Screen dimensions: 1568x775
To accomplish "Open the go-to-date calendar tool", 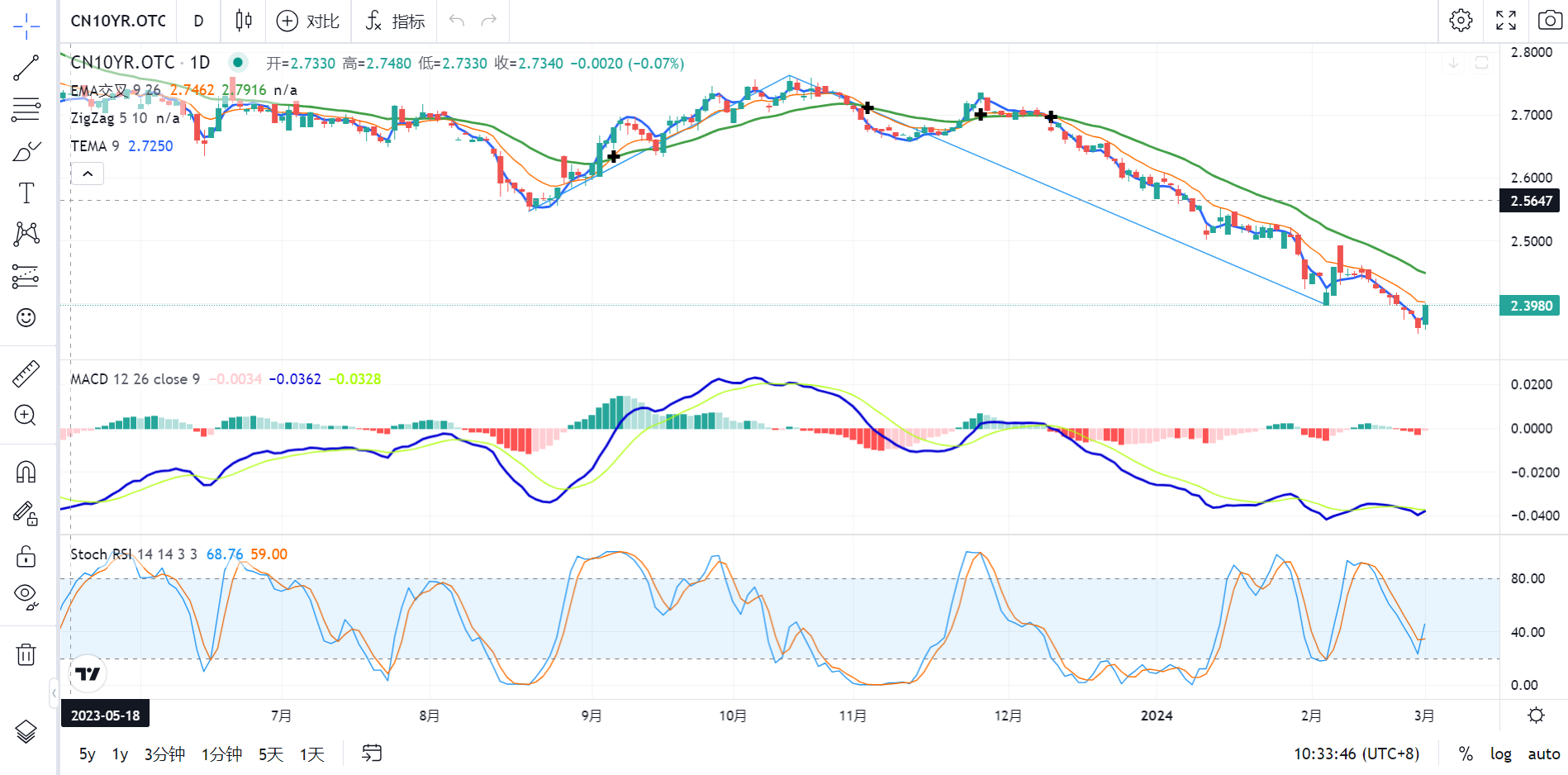I will 372,754.
